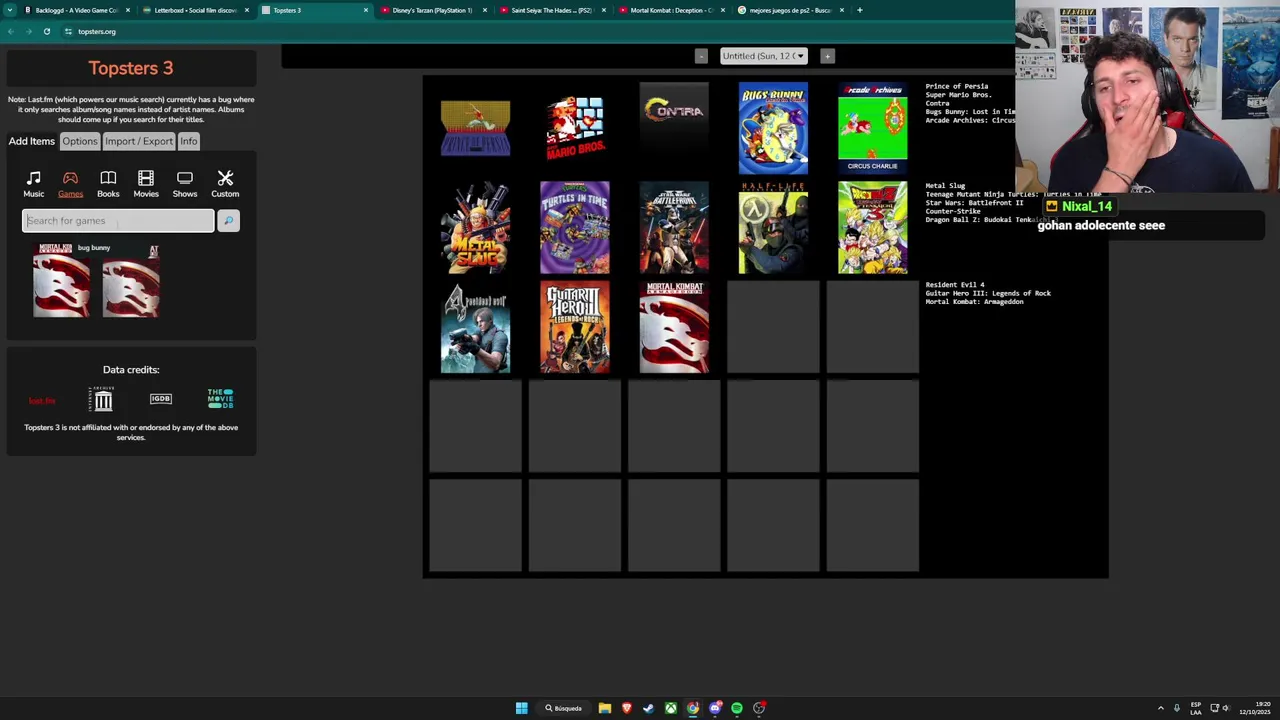Select the Books category icon
Screen dimensions: 1280x720
point(108,183)
